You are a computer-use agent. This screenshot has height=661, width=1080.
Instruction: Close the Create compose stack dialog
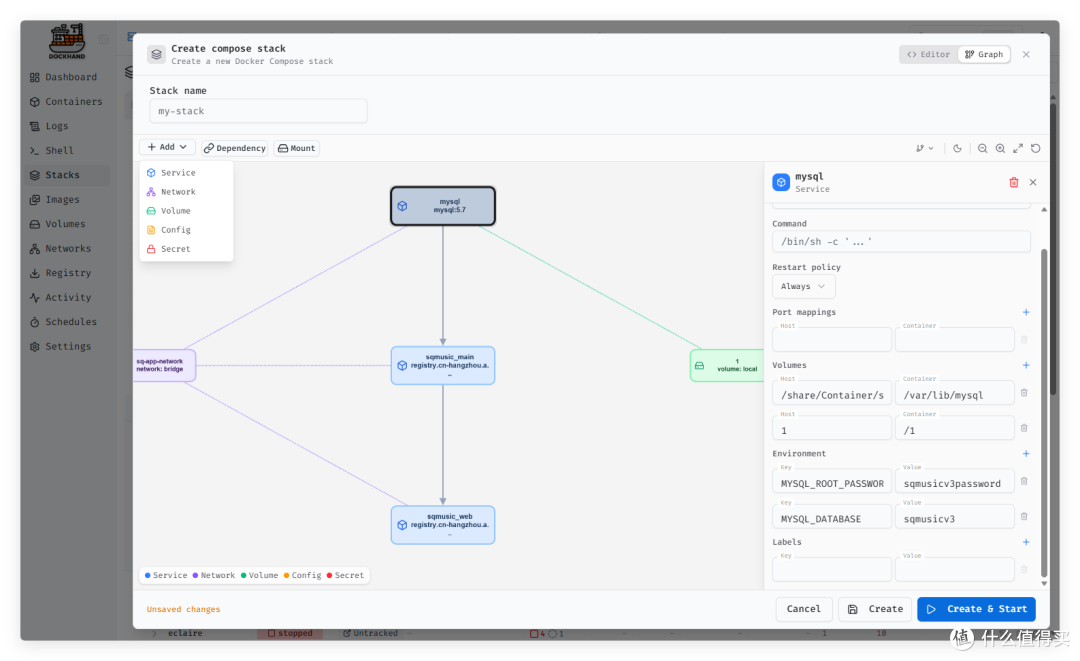pos(1026,54)
